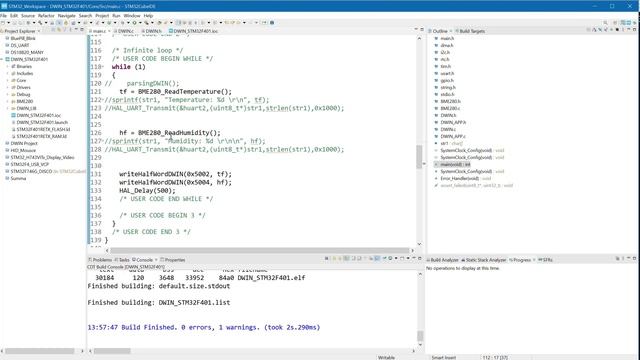Maximize the editor area
Image resolution: width=640 pixels, height=360 pixels.
pyautogui.click(x=422, y=29)
